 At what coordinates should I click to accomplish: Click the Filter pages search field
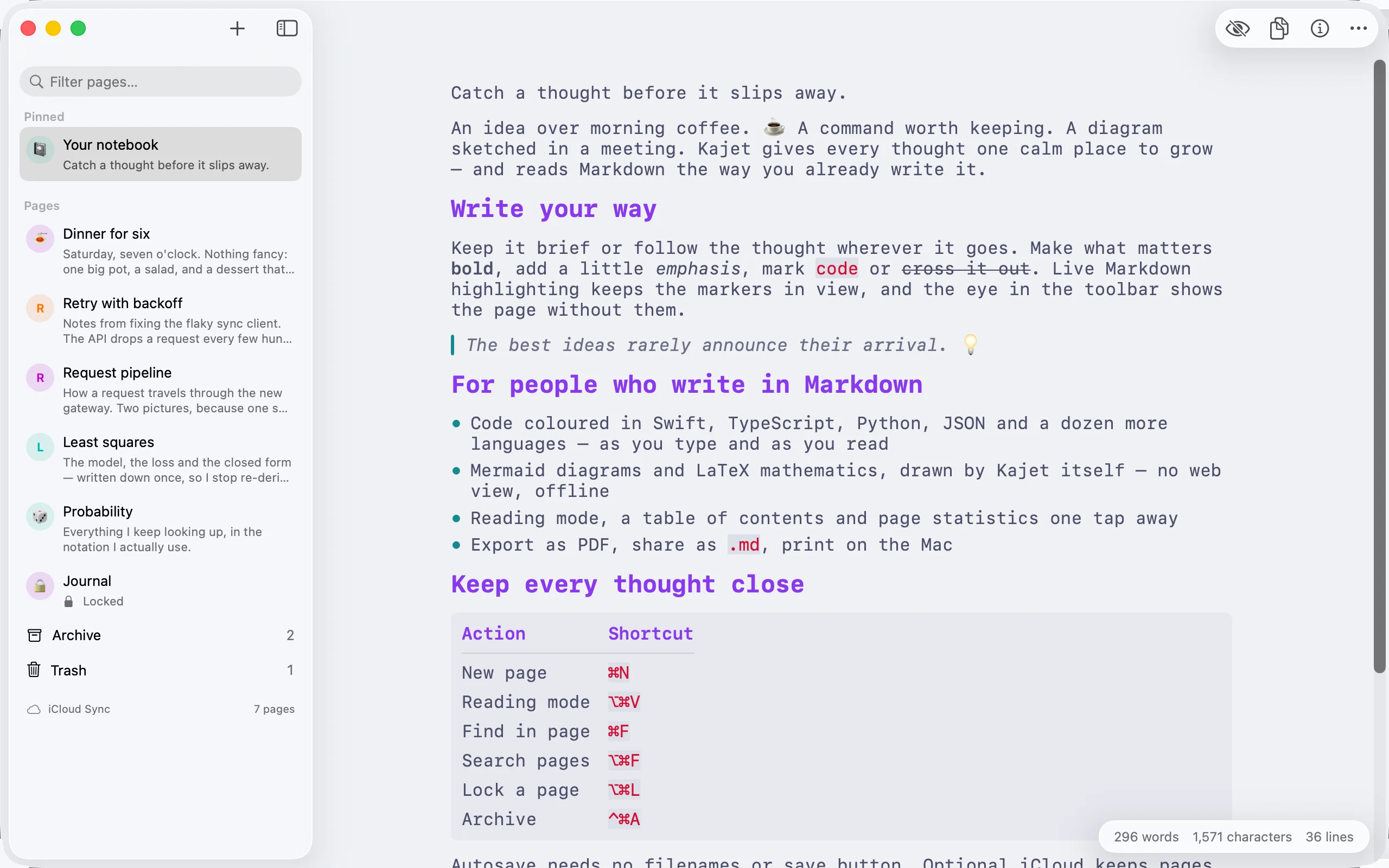tap(161, 81)
